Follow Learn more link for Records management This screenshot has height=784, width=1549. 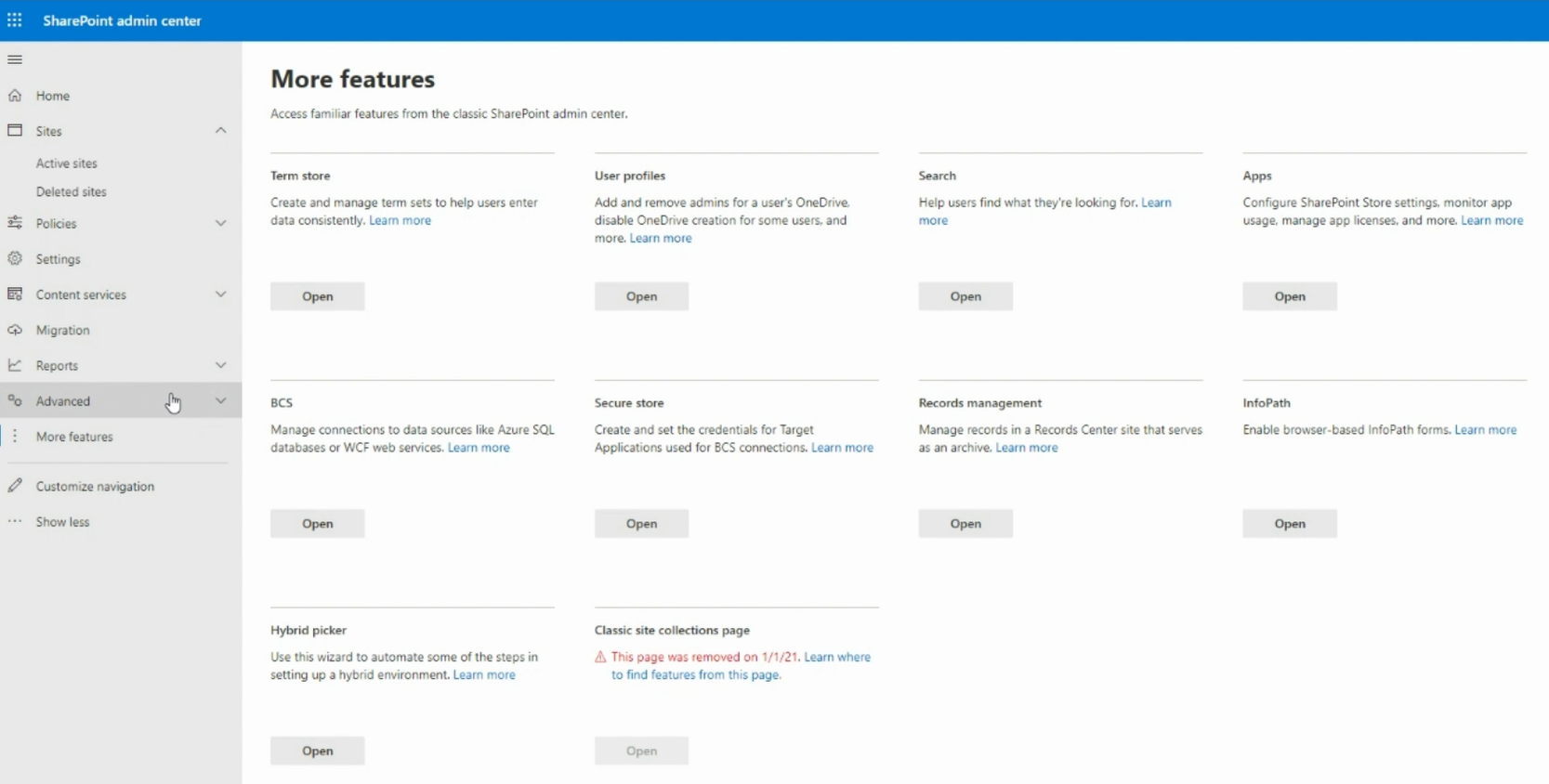(1027, 448)
